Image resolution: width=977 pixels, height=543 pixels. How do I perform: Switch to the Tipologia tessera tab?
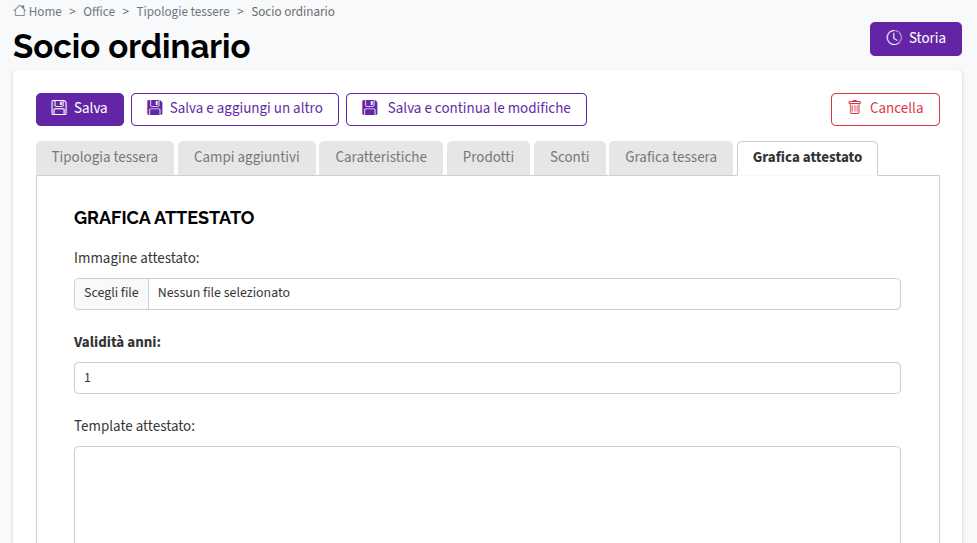pyautogui.click(x=105, y=158)
